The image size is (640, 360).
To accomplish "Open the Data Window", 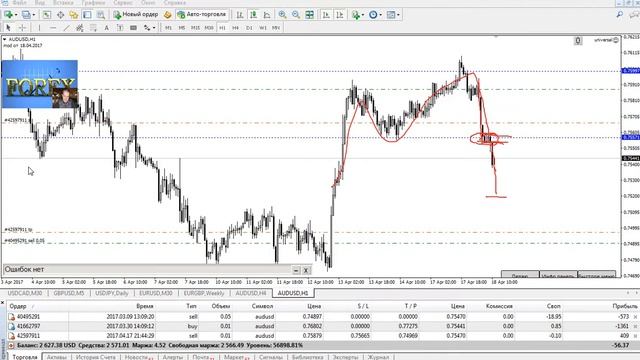I will tap(60, 15).
